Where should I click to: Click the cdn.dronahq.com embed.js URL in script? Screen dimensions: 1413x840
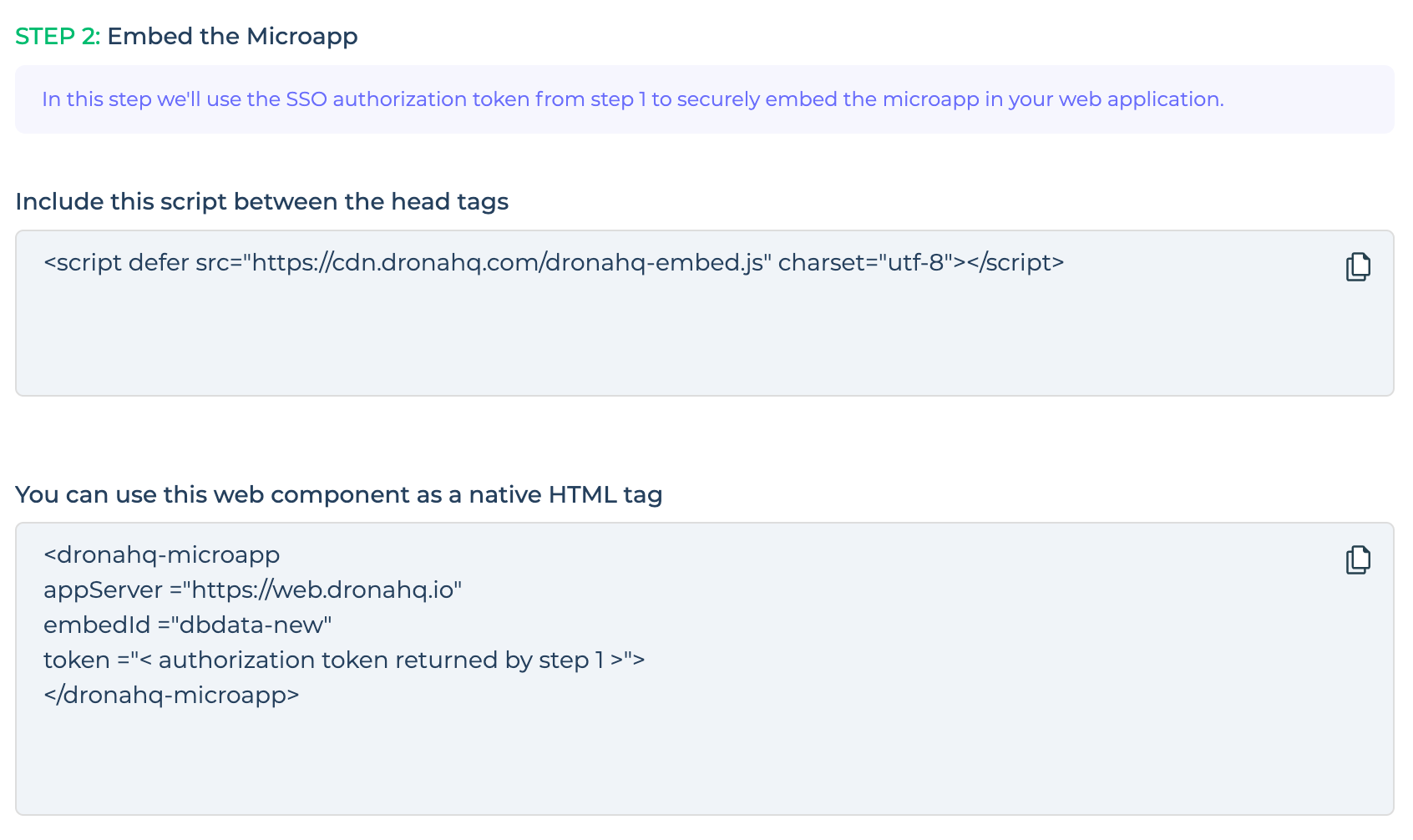click(x=507, y=262)
